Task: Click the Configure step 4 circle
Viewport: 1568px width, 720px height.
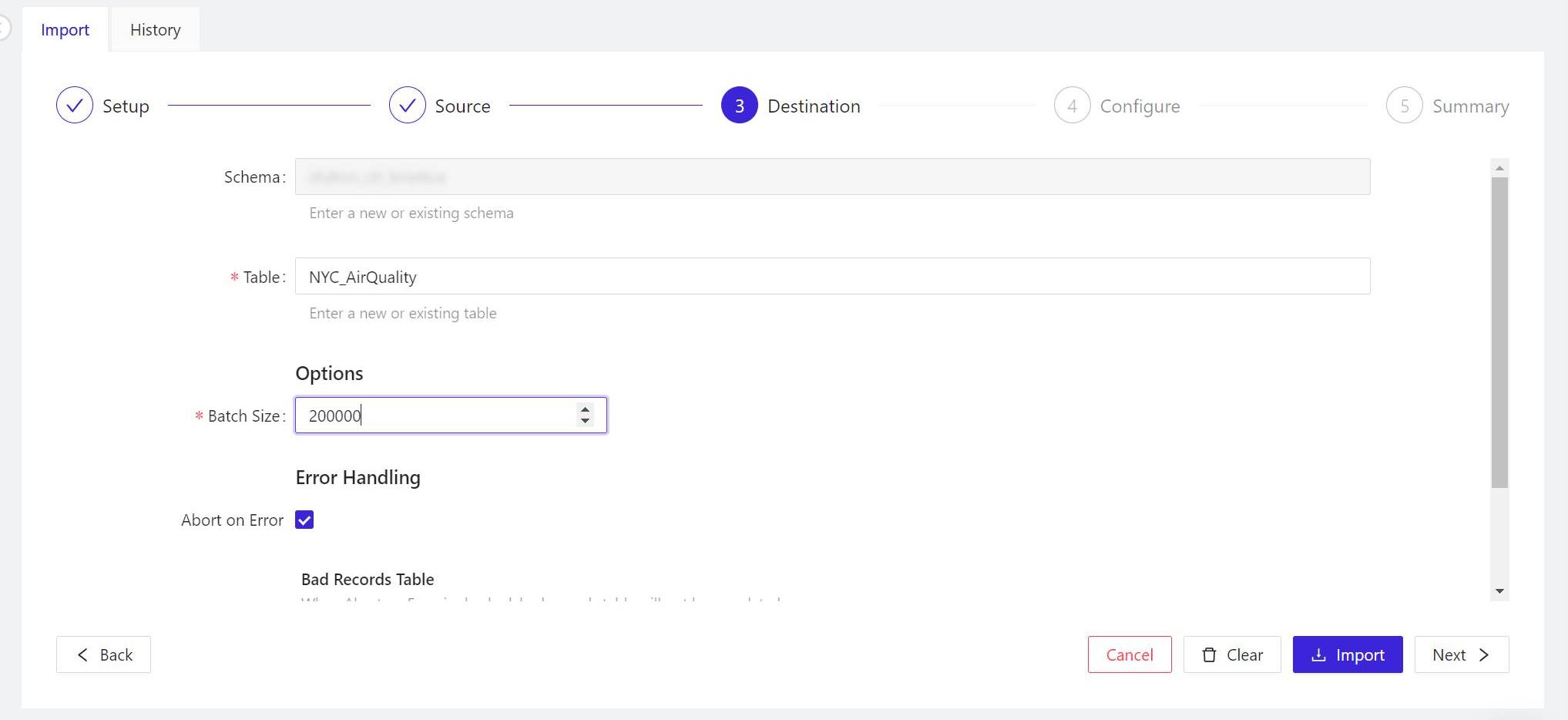Action: pyautogui.click(x=1072, y=106)
